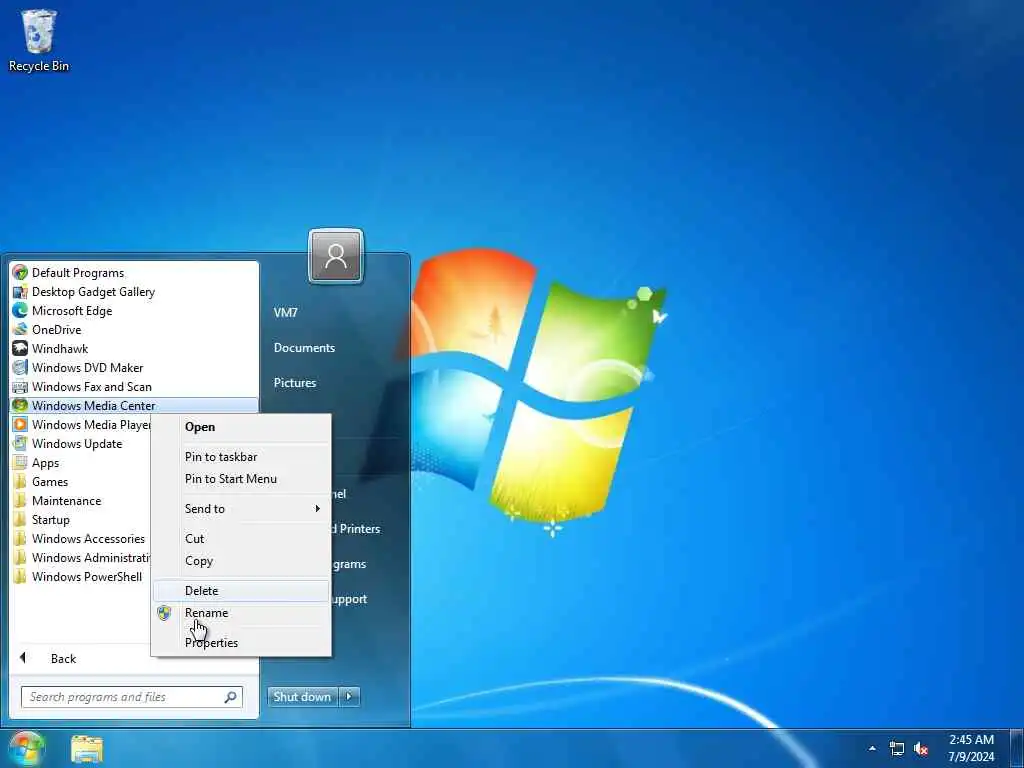Open File Explorer from the taskbar
The image size is (1024, 768).
[x=87, y=749]
